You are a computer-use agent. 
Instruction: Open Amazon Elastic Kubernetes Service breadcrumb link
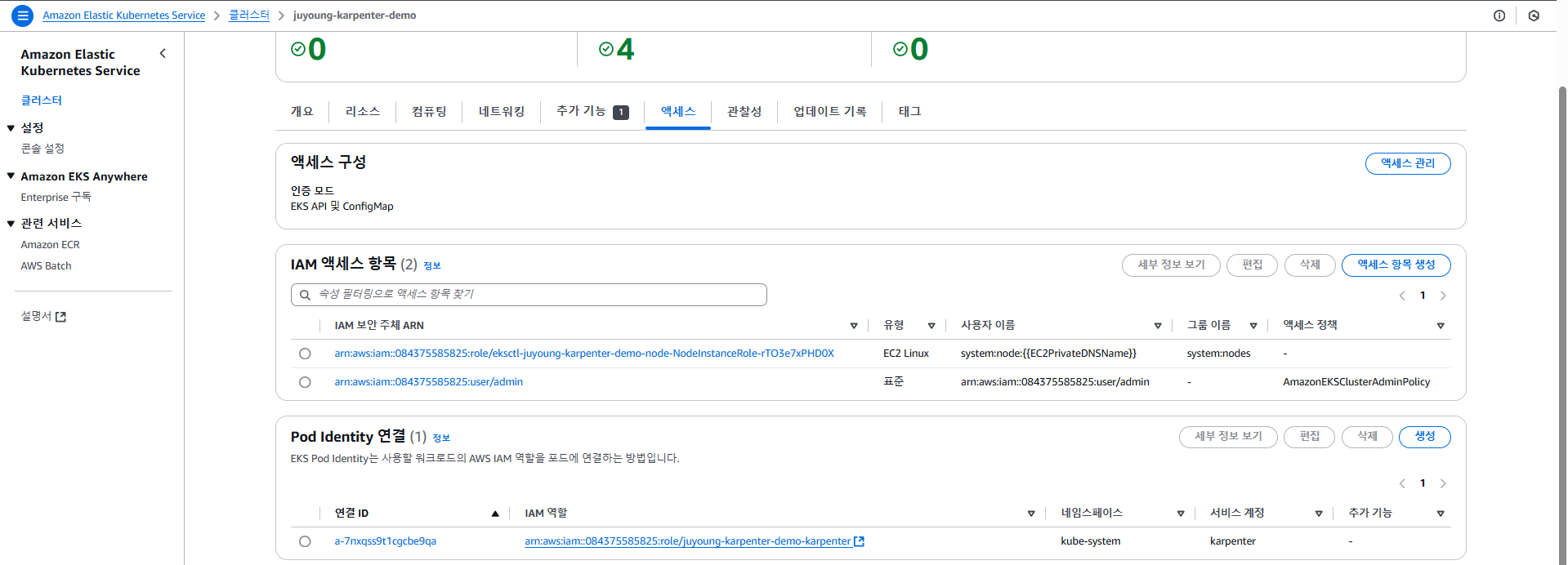[x=124, y=16]
